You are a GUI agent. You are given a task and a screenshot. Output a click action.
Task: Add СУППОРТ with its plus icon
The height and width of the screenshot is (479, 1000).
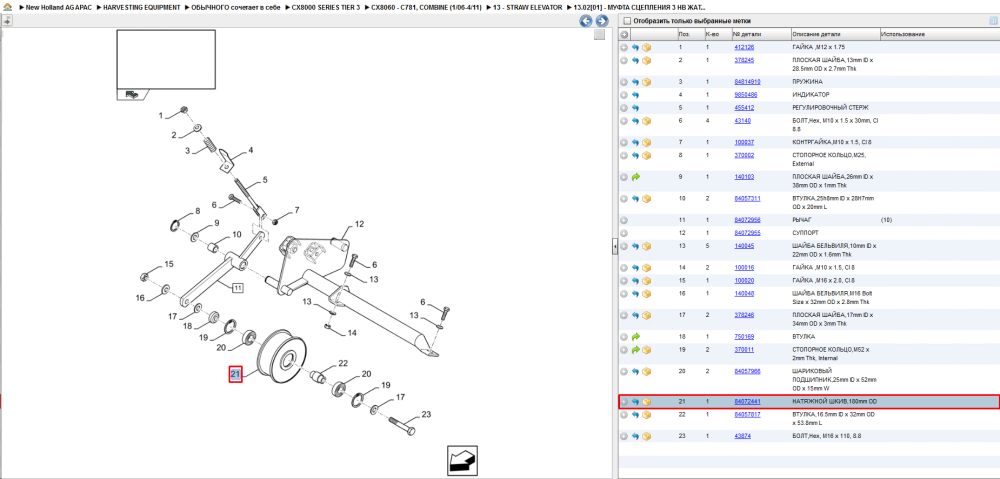[624, 233]
